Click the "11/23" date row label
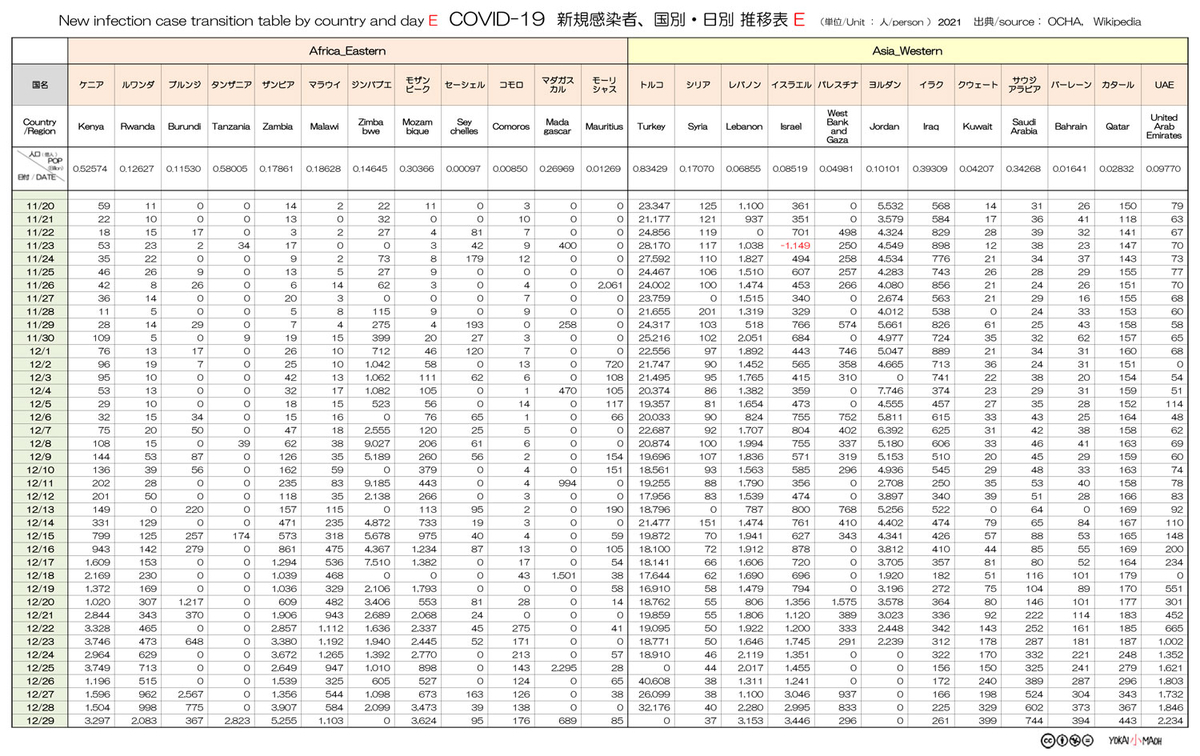The image size is (1200, 756). [39, 245]
